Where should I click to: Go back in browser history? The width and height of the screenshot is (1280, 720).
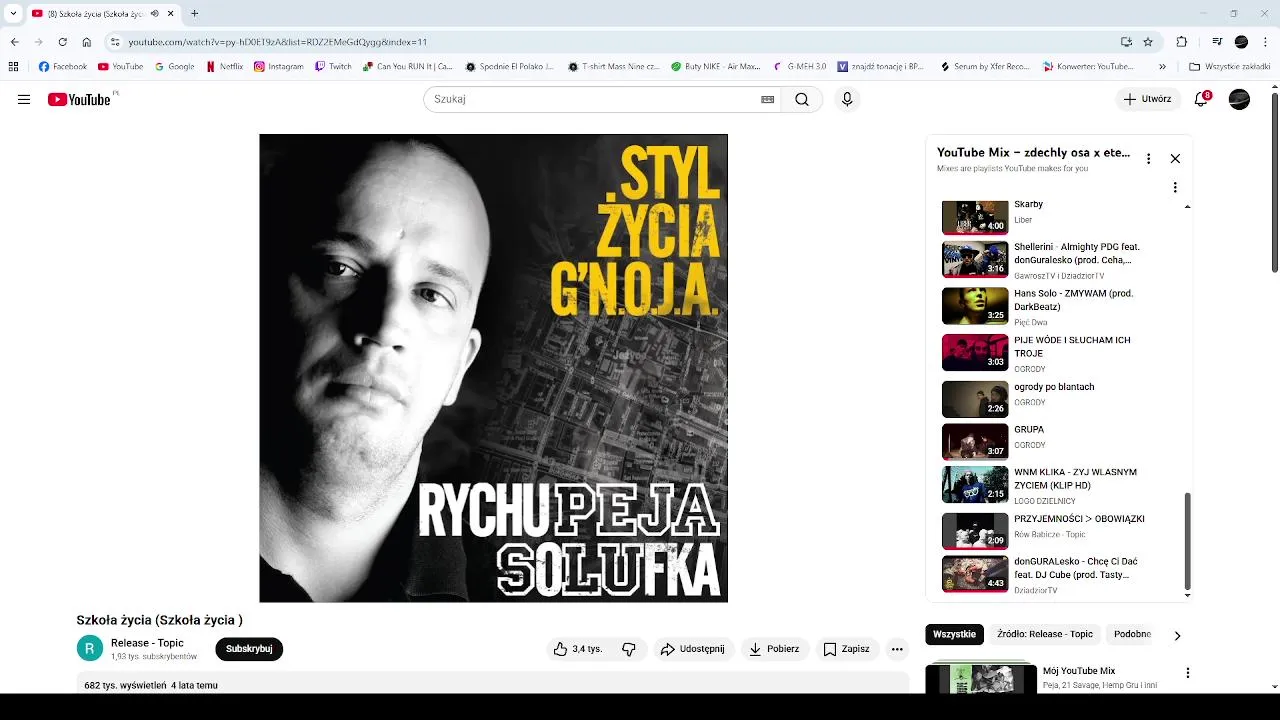[14, 42]
